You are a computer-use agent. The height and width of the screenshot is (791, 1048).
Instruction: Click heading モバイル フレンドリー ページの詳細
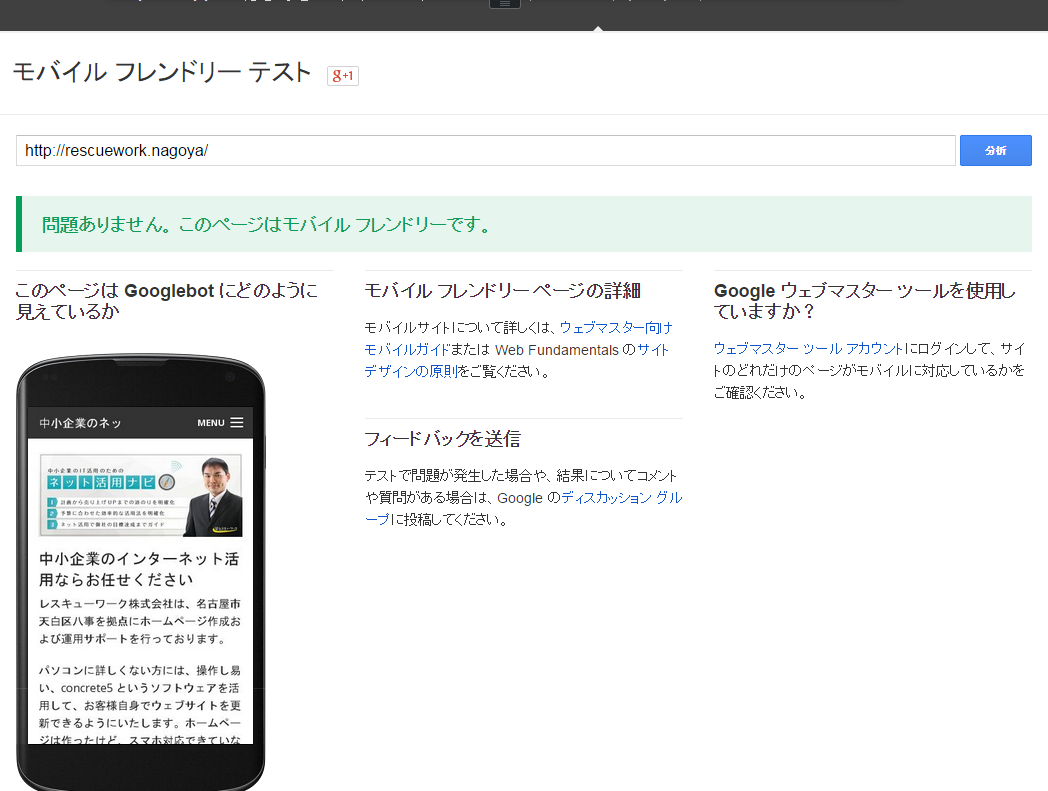503,291
